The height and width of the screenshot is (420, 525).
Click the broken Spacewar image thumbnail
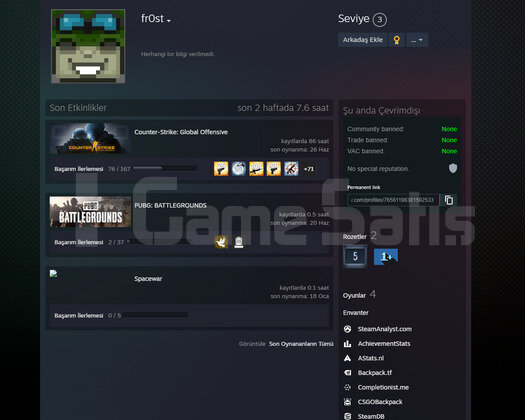(54, 273)
